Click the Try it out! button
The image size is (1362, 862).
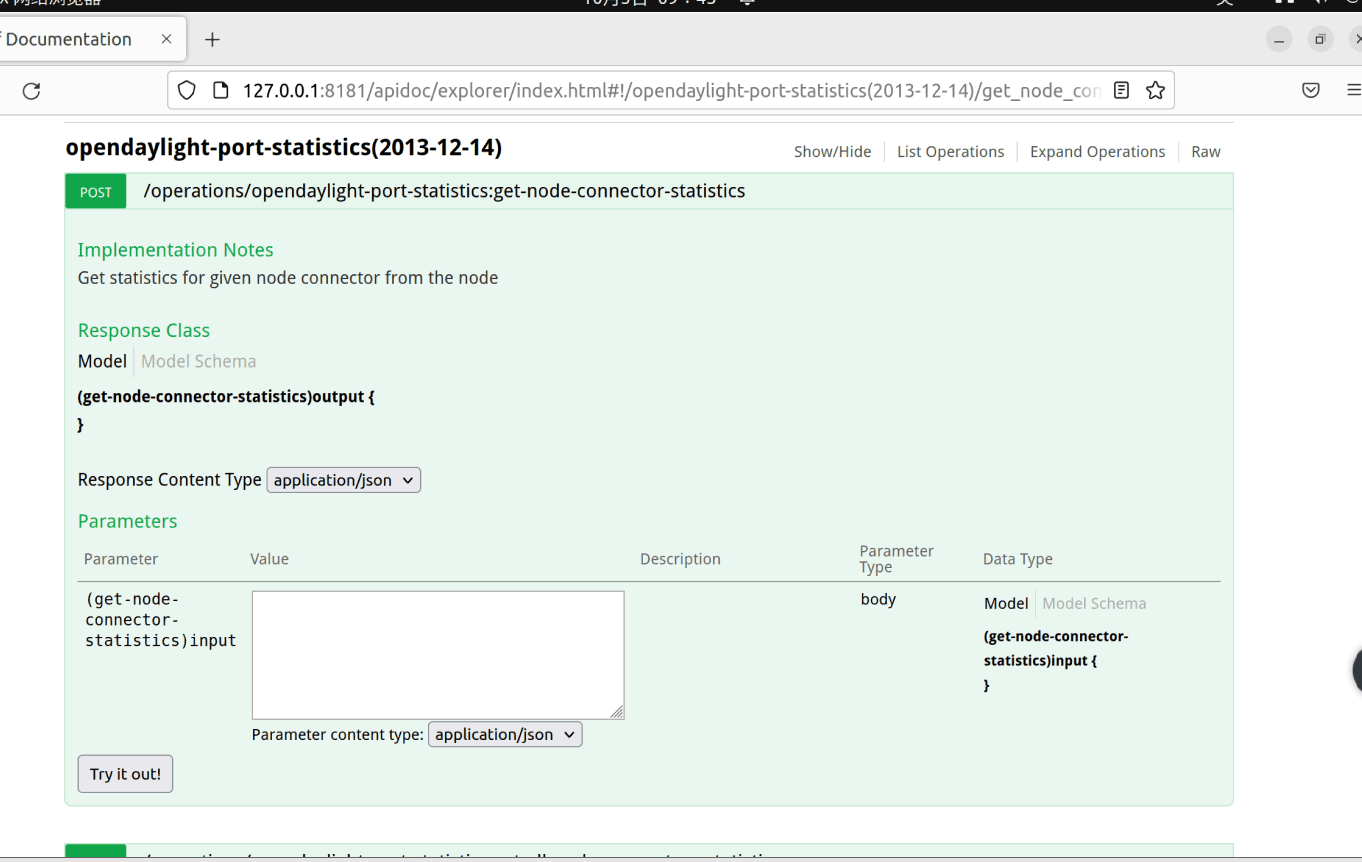125,774
